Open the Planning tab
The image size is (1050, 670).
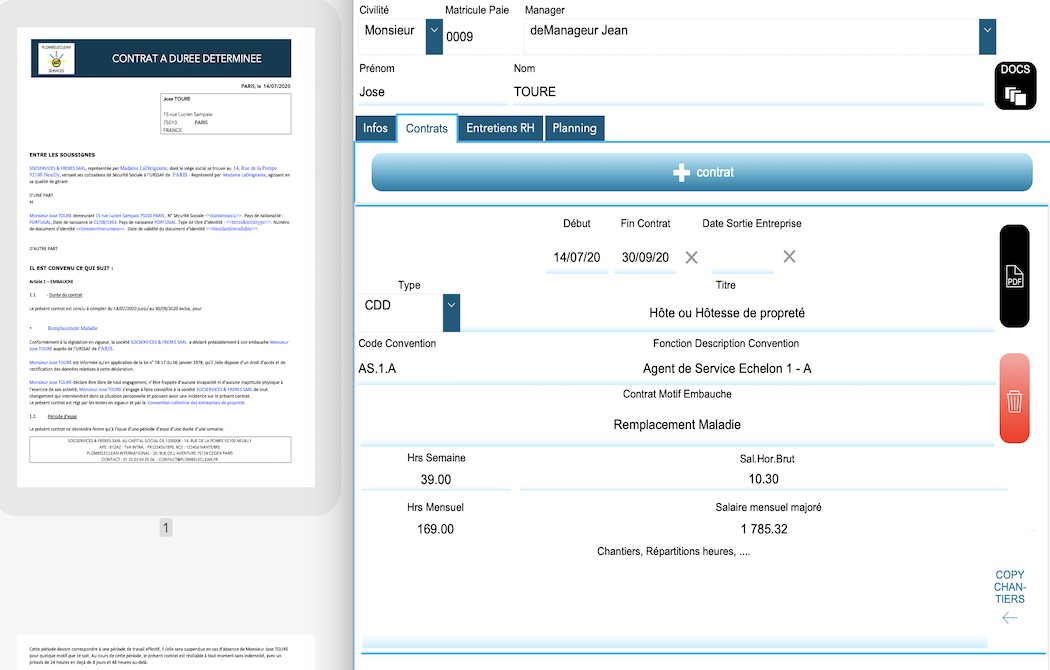[x=574, y=128]
